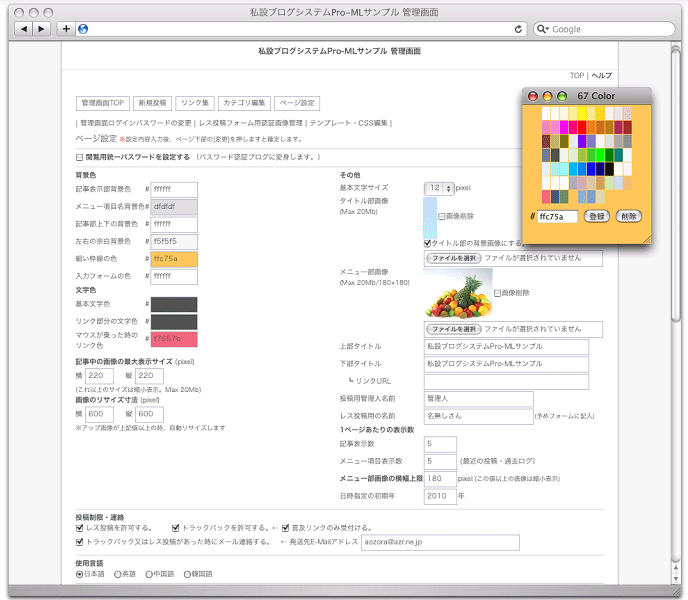This screenshot has height=600, width=688.
Task: Click the fruit menu image thumbnail
Action: click(x=458, y=293)
